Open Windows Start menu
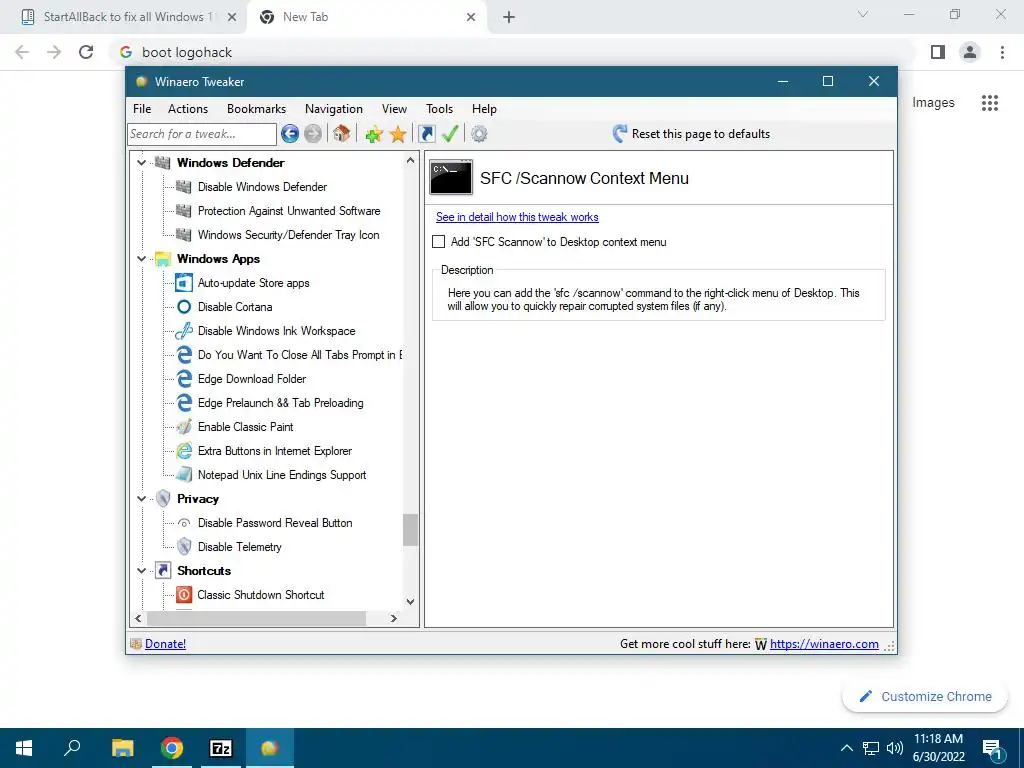This screenshot has height=768, width=1024. click(24, 748)
